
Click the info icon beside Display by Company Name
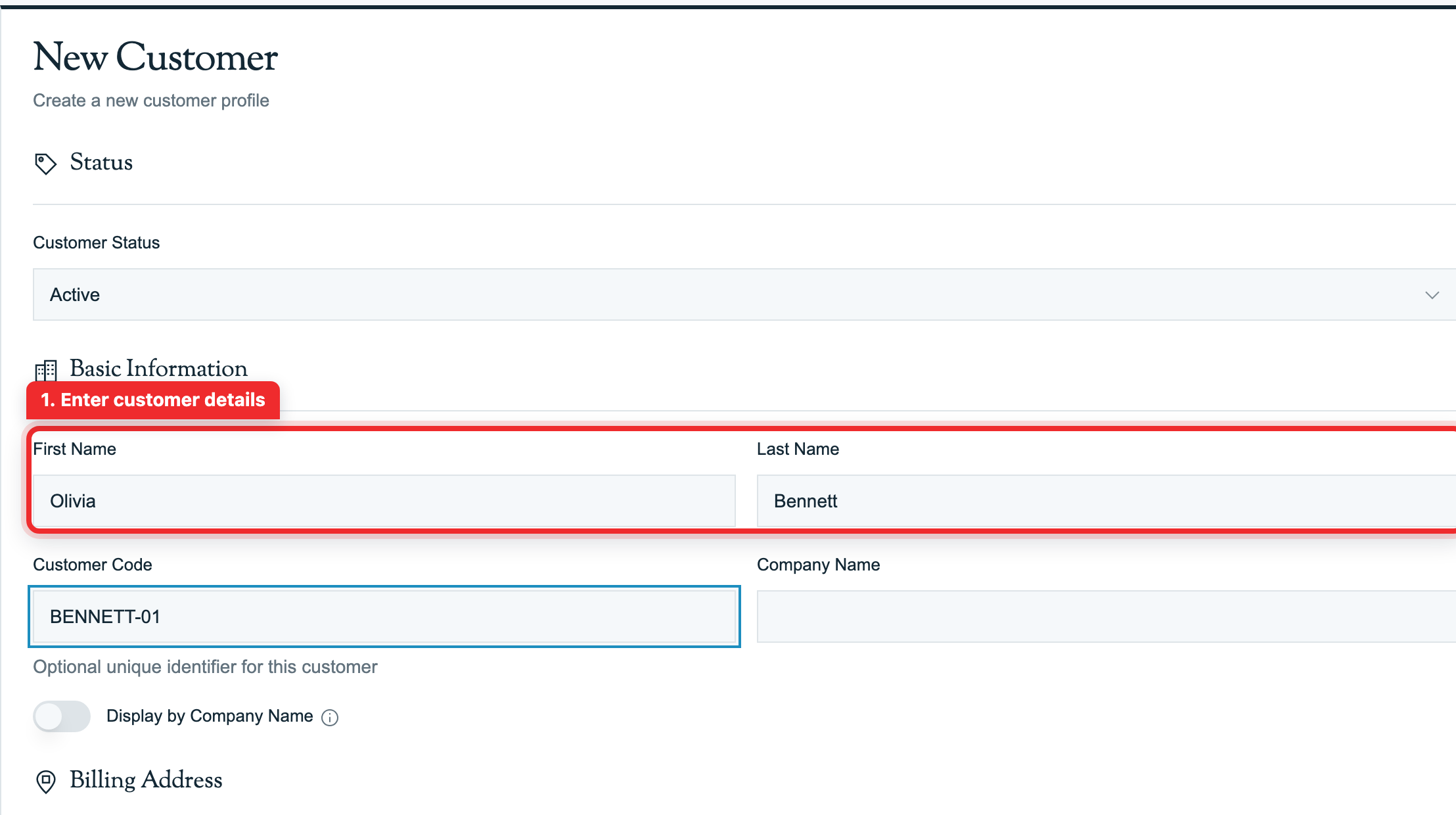pos(330,717)
